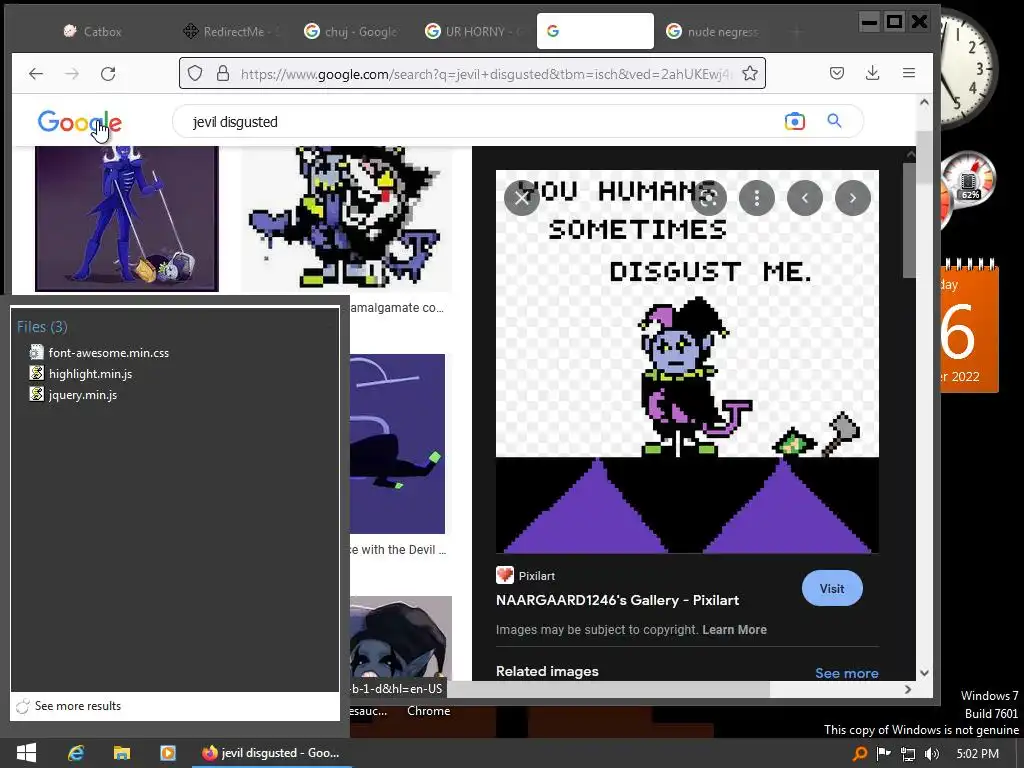Show previous image in preview
Screen dimensions: 1024x768
pyautogui.click(x=805, y=198)
